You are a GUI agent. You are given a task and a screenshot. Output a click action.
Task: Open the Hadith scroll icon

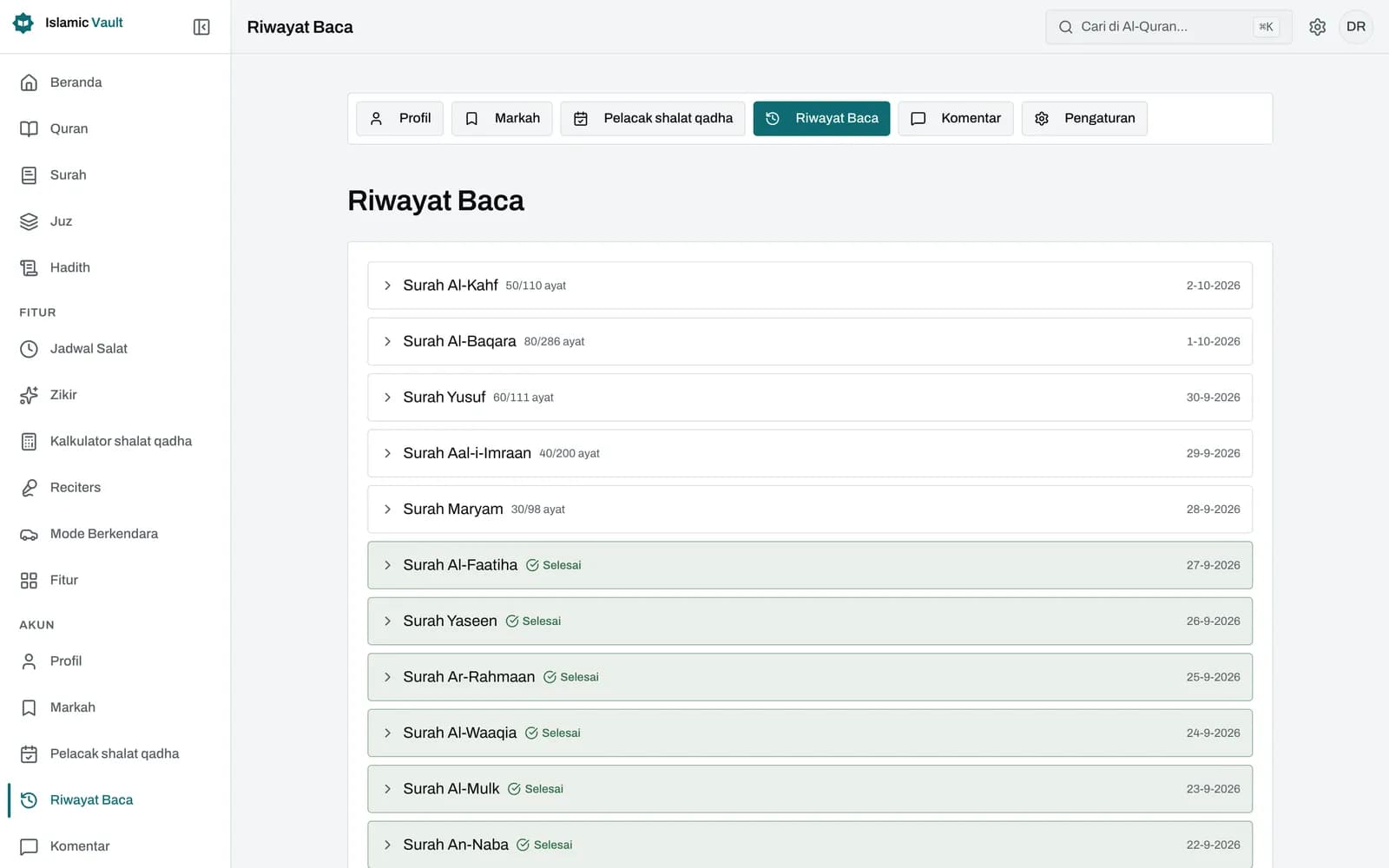[x=29, y=267]
